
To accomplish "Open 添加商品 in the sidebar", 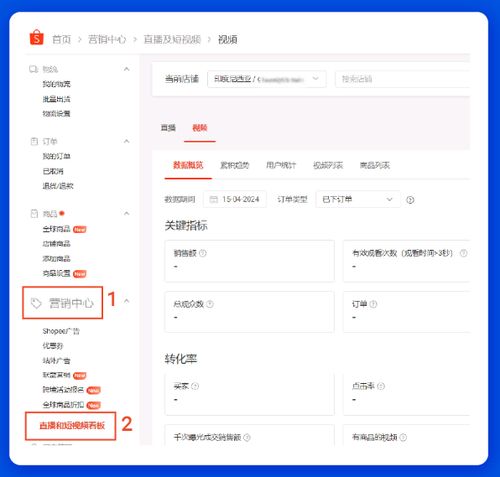I will [56, 258].
